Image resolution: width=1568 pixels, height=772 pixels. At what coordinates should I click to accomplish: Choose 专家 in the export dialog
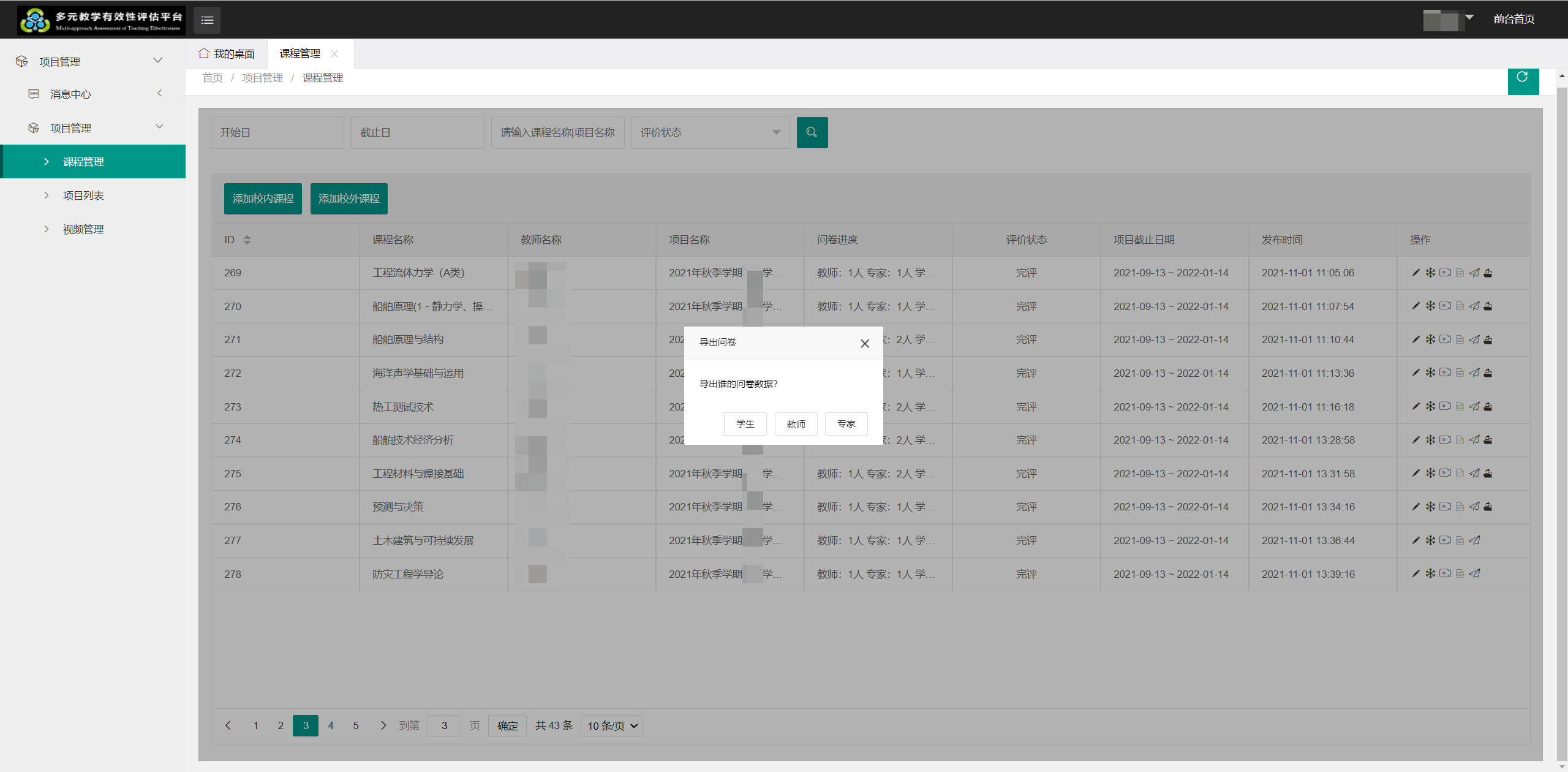coord(846,424)
